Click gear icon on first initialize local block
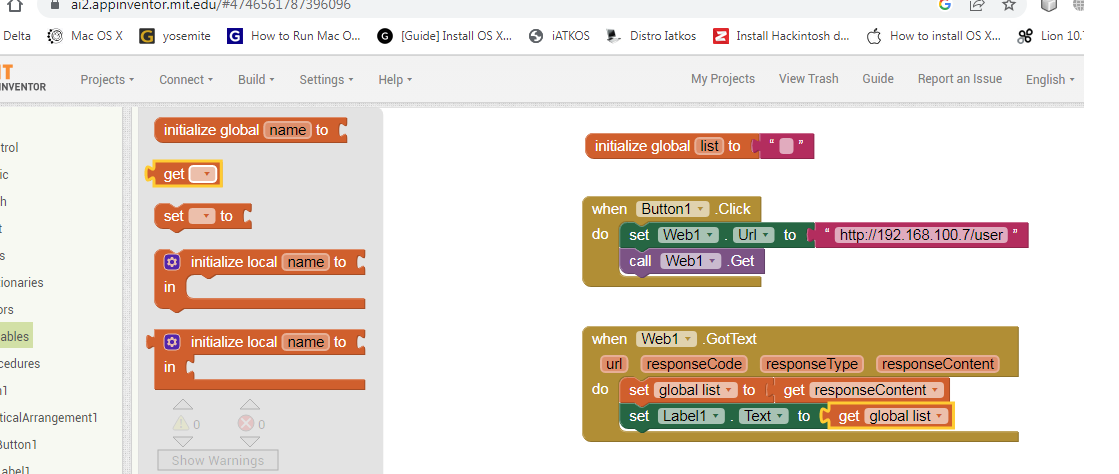This screenshot has height=474, width=1119. pyautogui.click(x=172, y=262)
